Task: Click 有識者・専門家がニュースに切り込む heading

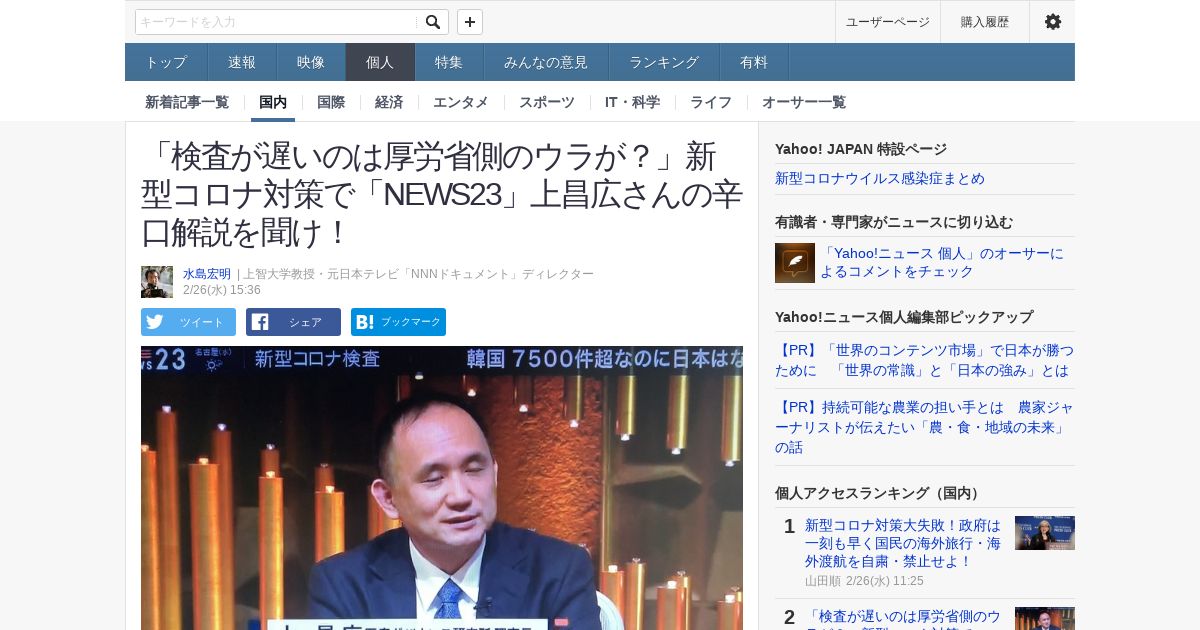Action: pyautogui.click(x=894, y=222)
